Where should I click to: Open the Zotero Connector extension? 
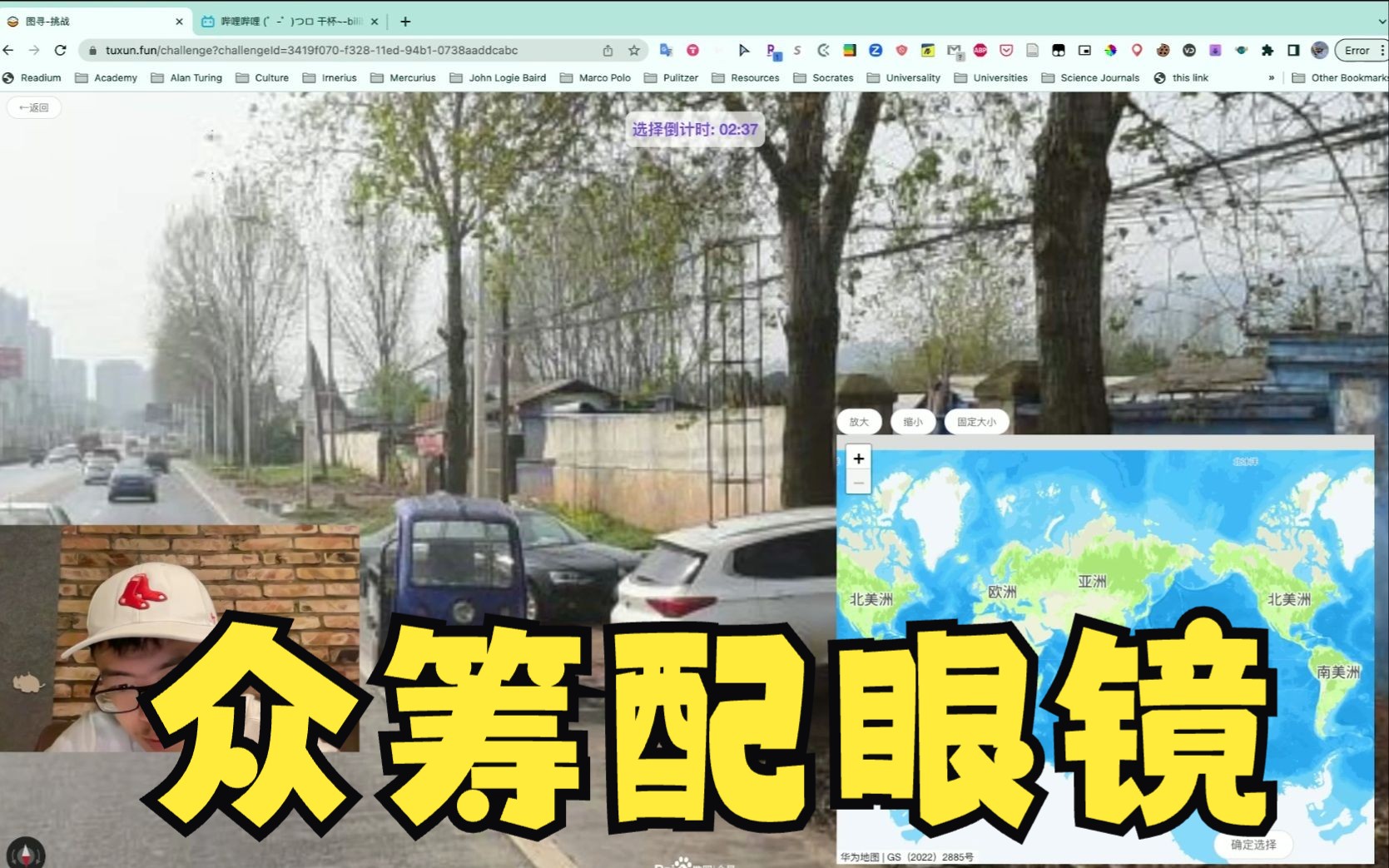[x=875, y=51]
